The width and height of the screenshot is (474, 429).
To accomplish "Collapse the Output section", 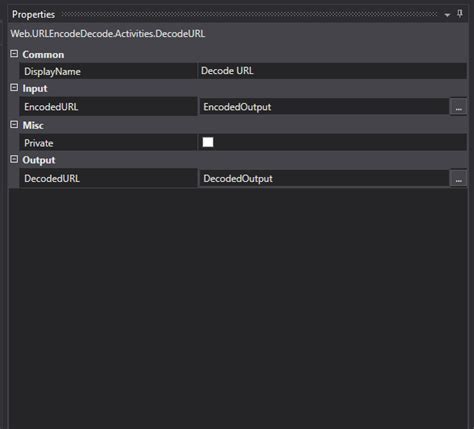I will click(14, 159).
